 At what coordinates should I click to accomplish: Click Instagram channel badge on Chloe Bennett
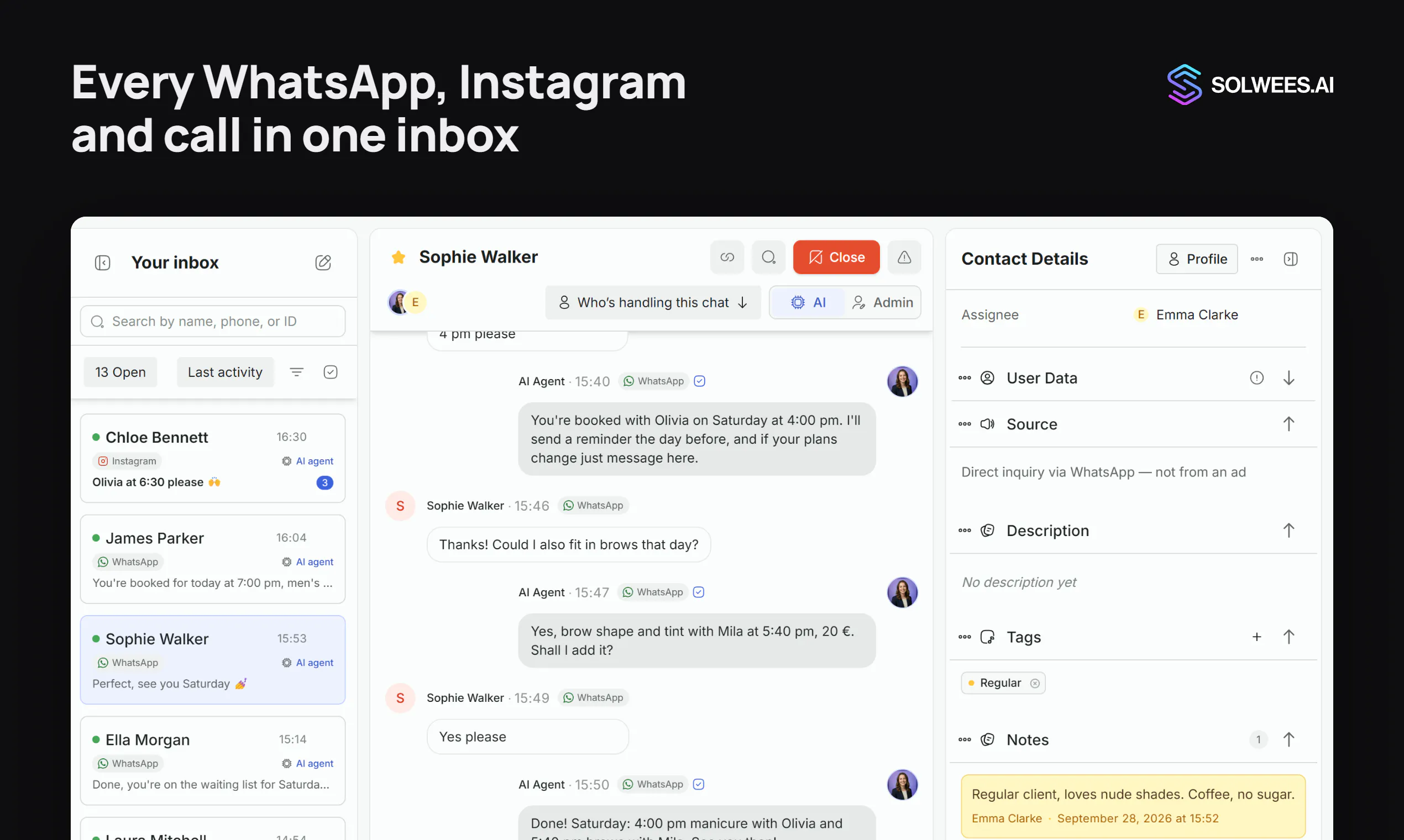127,461
